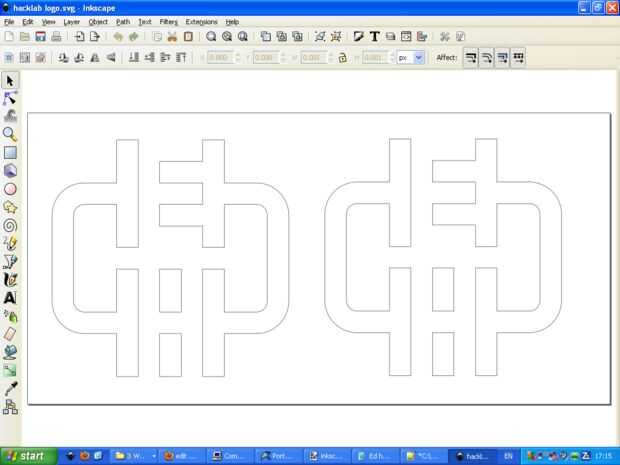Open the px units dropdown
This screenshot has width=620, height=465.
coord(411,58)
